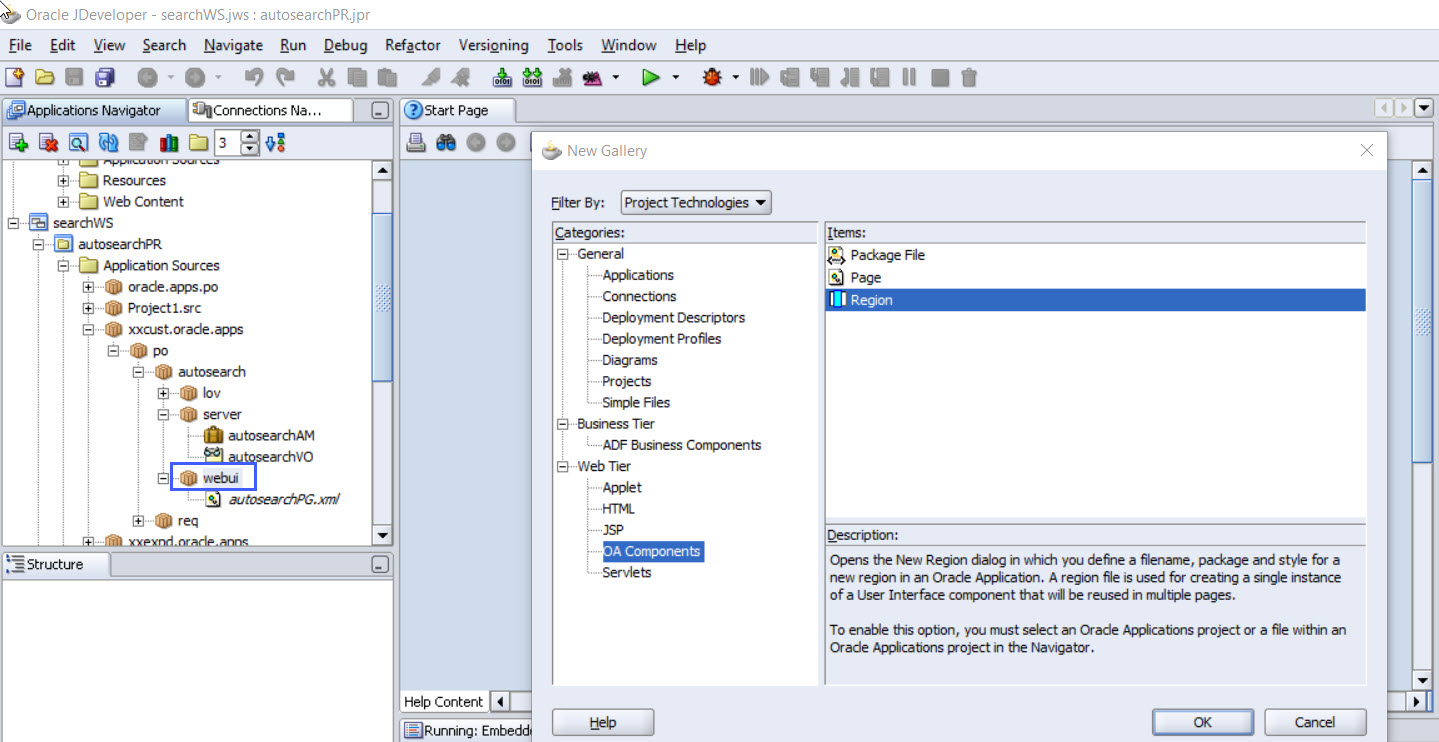This screenshot has width=1439, height=742.
Task: Click the Cut scissors icon
Action: click(325, 77)
